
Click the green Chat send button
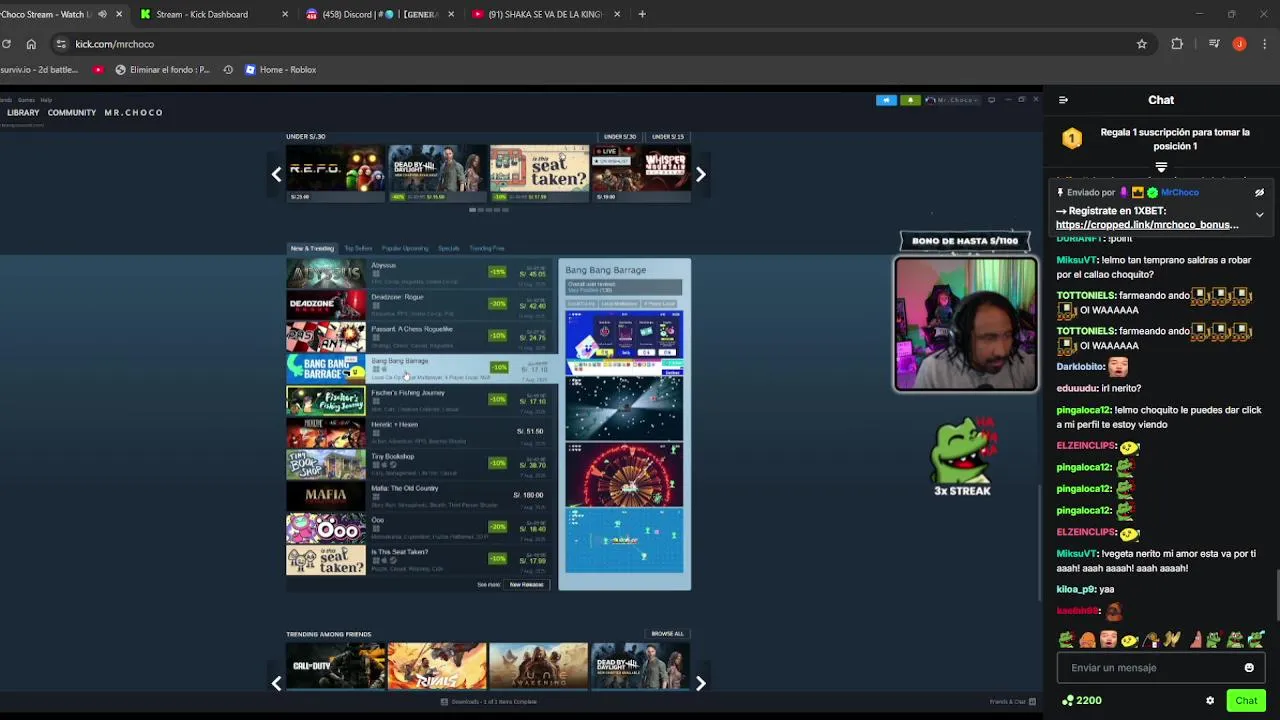(x=1246, y=701)
